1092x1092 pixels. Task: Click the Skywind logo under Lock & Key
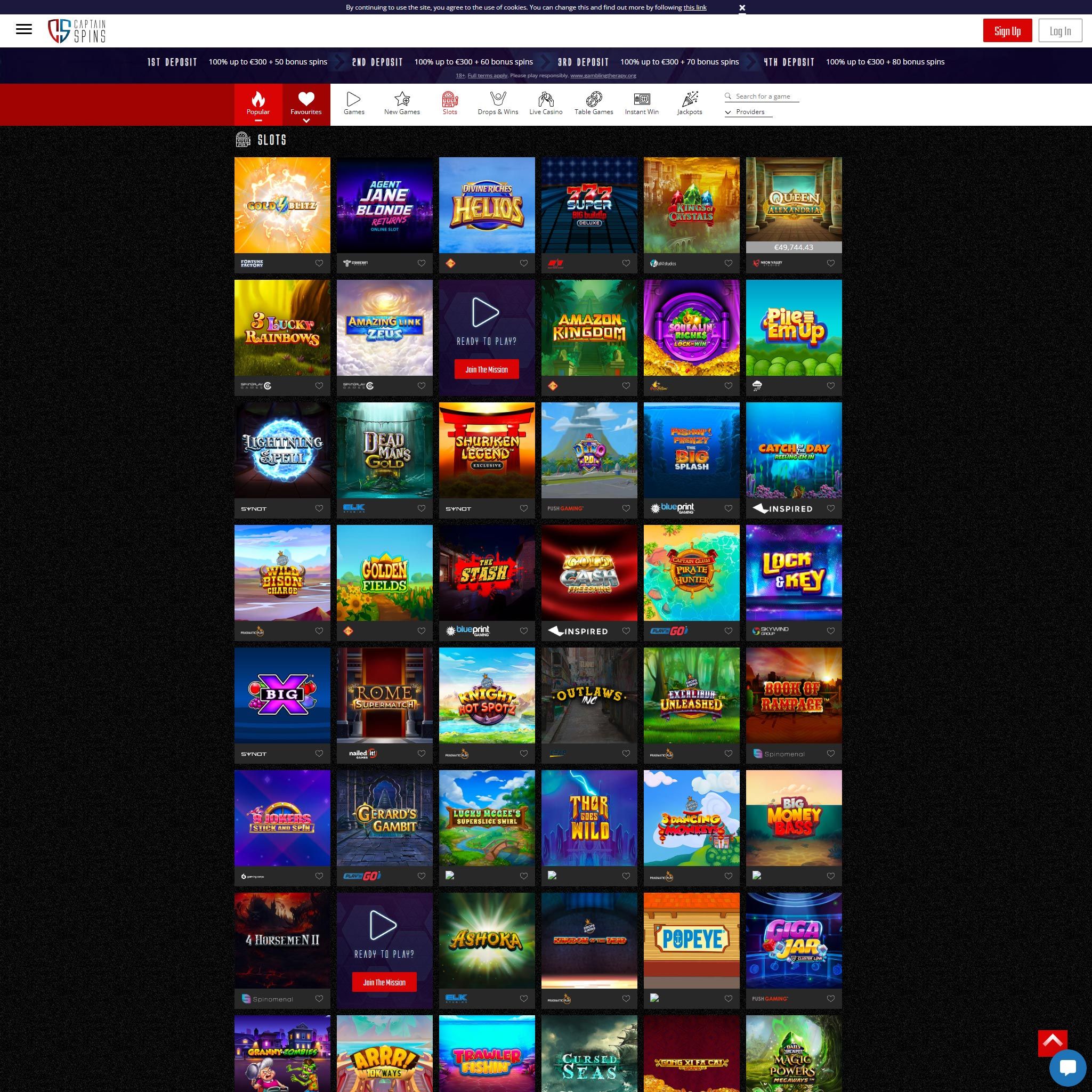coord(771,631)
